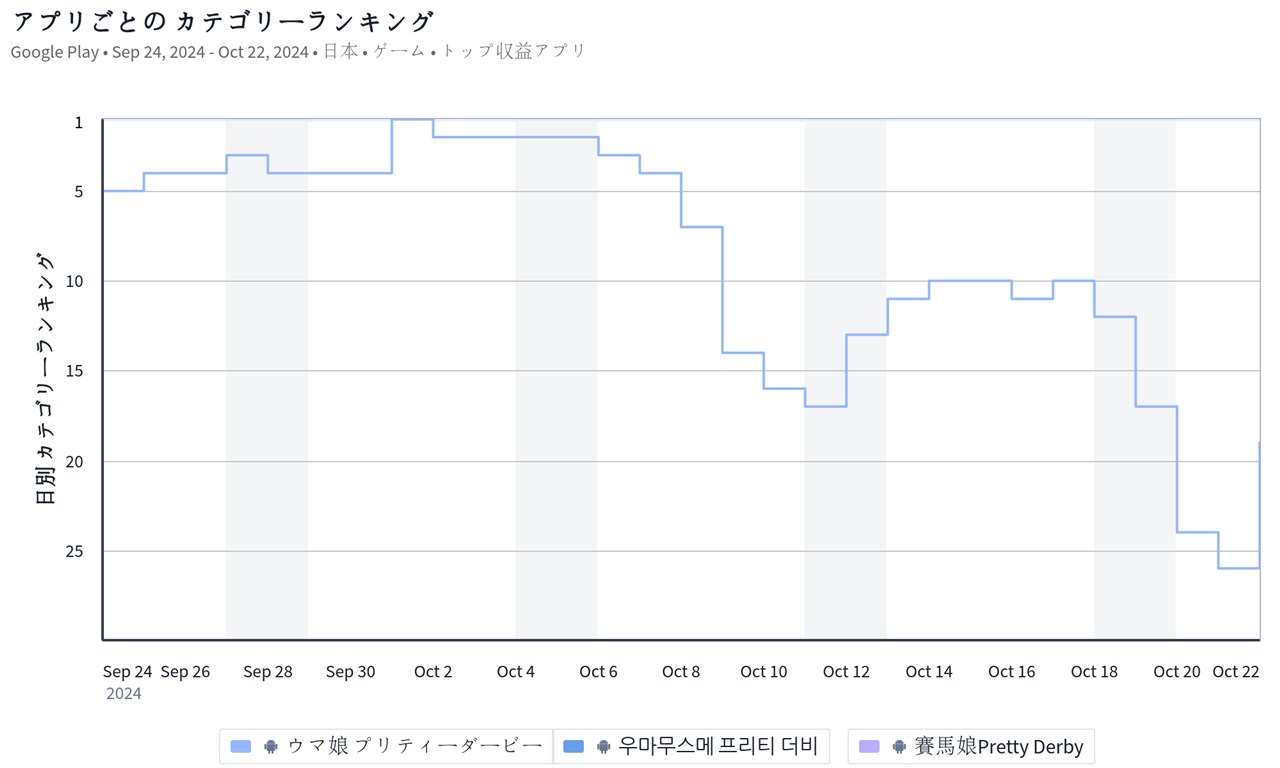Click purple swatch for 賽馬娘Pretty Derby

click(x=870, y=746)
